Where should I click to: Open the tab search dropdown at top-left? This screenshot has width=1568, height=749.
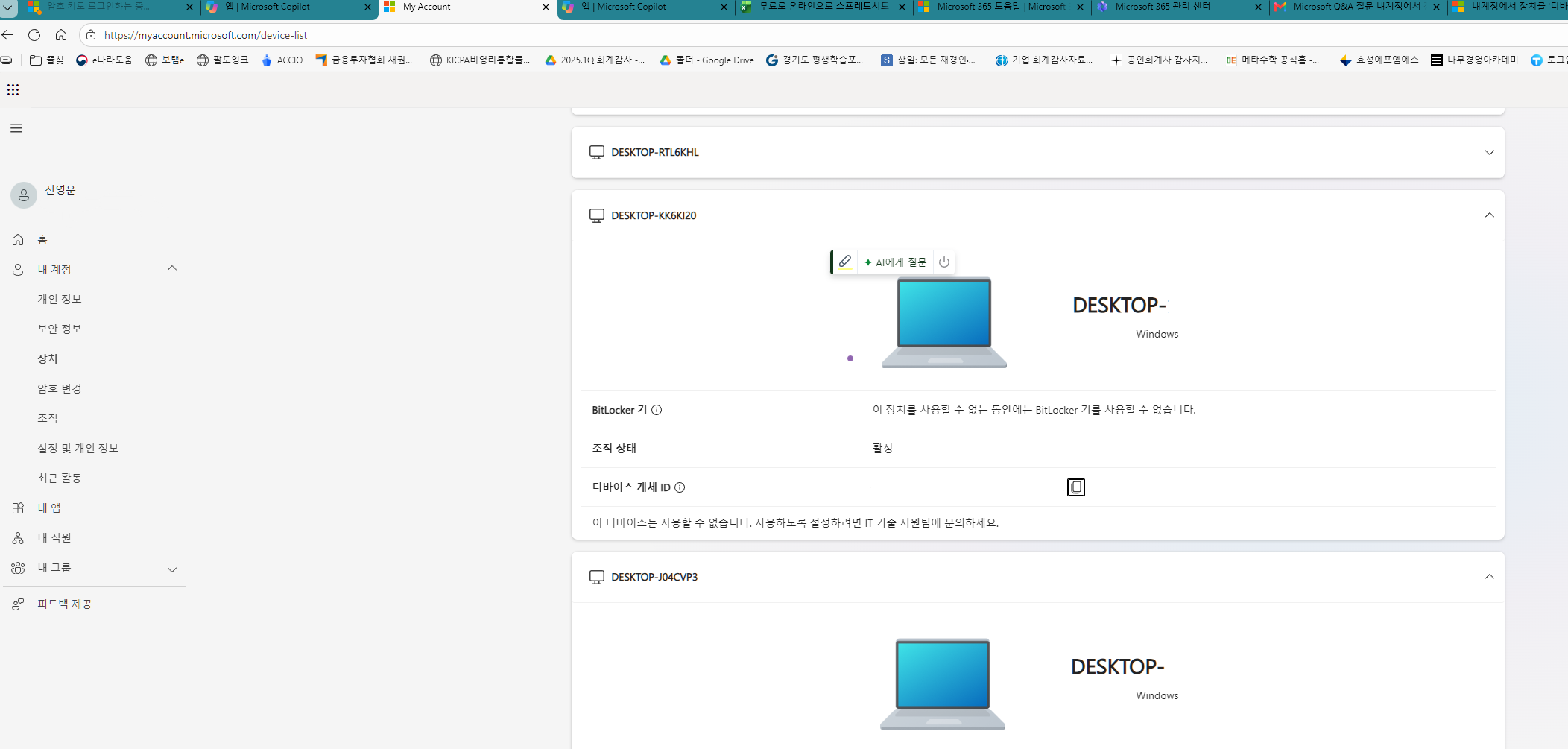pyautogui.click(x=8, y=7)
